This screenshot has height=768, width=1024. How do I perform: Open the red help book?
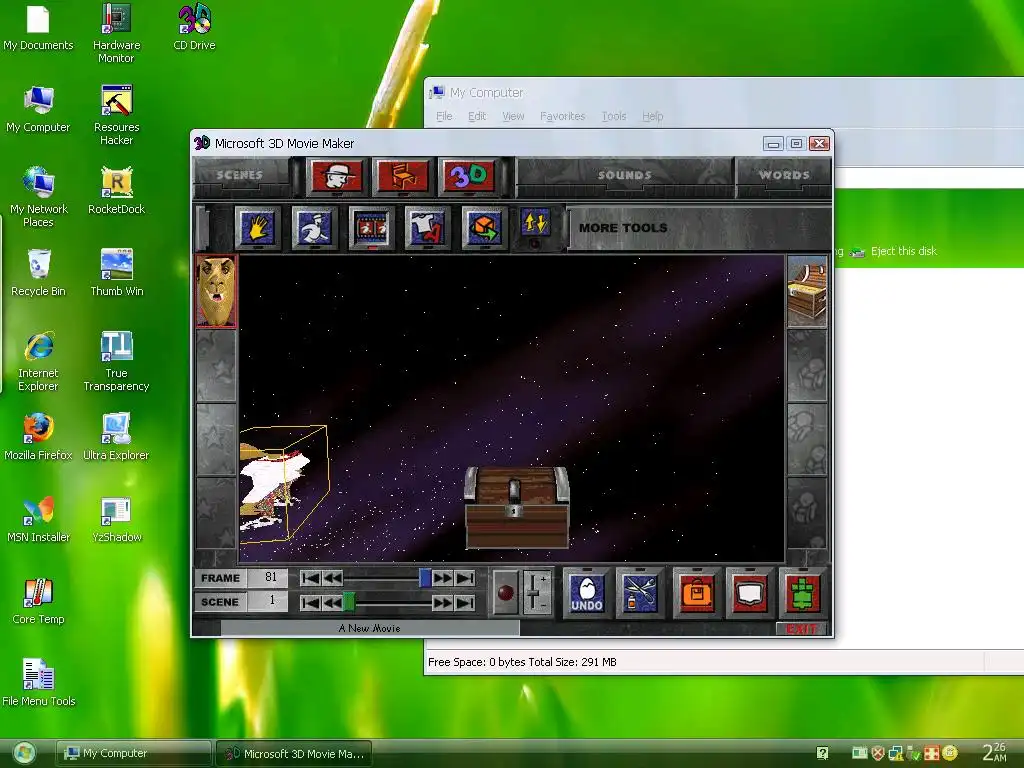[x=750, y=593]
